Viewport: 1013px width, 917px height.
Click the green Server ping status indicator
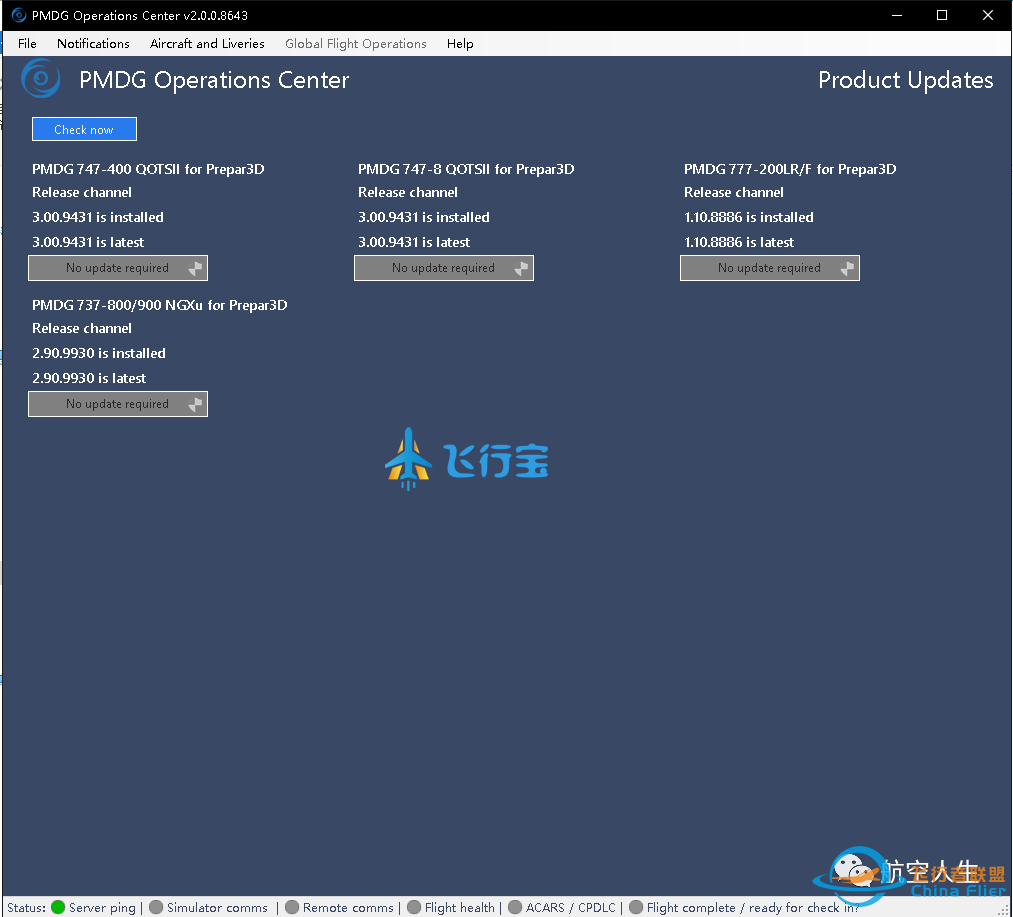[x=57, y=907]
